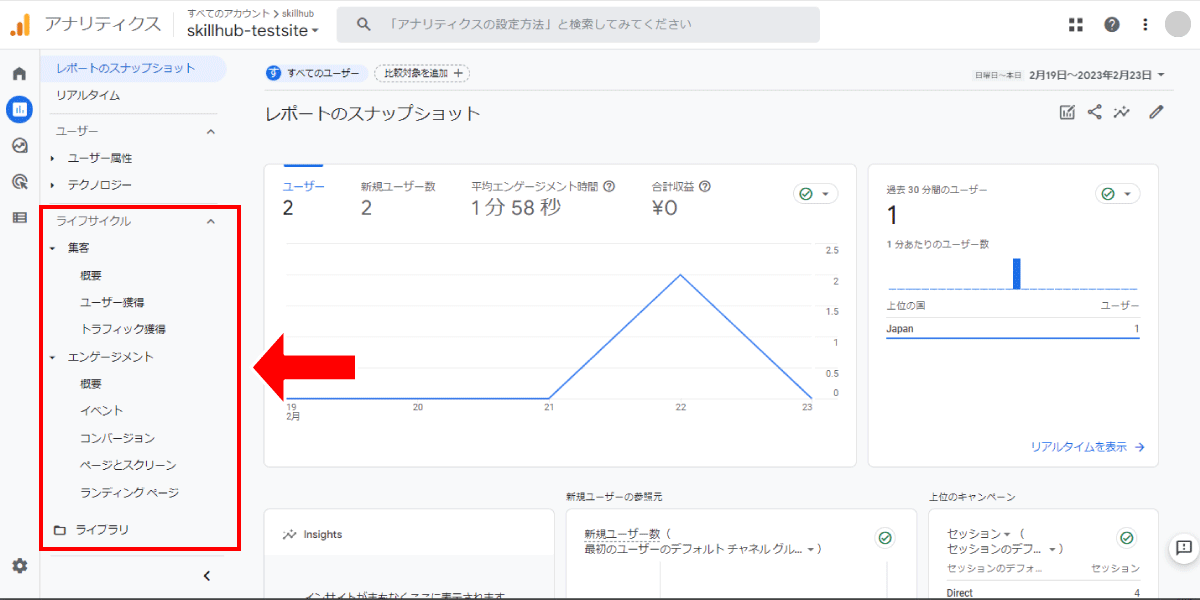1200x600 pixels.
Task: Click the Japan row in 上位の国 table
Action: pos(1013,328)
